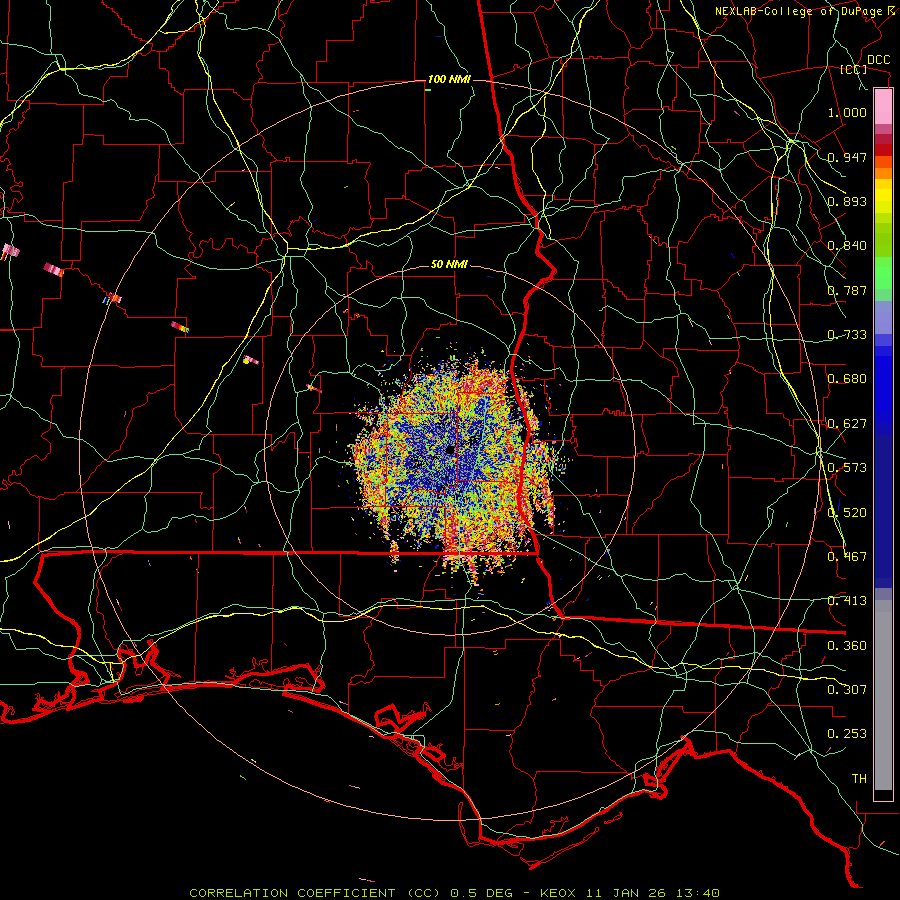The image size is (900, 900).
Task: Click the TH threshold label
Action: click(859, 778)
